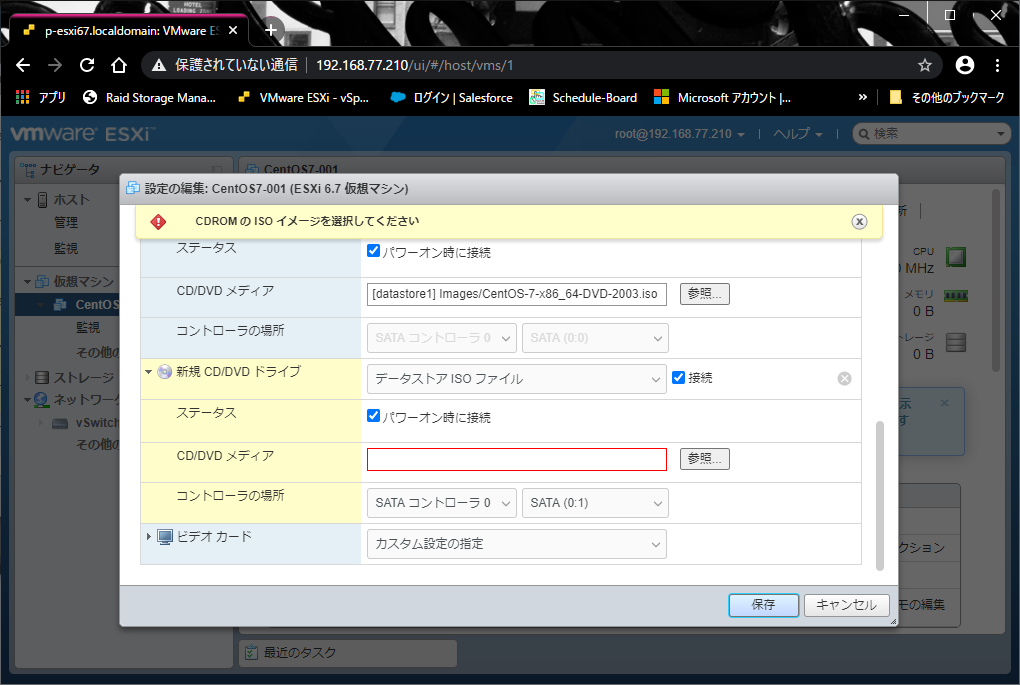Open the Chrome three-dot menu
1020x685 pixels.
click(997, 65)
